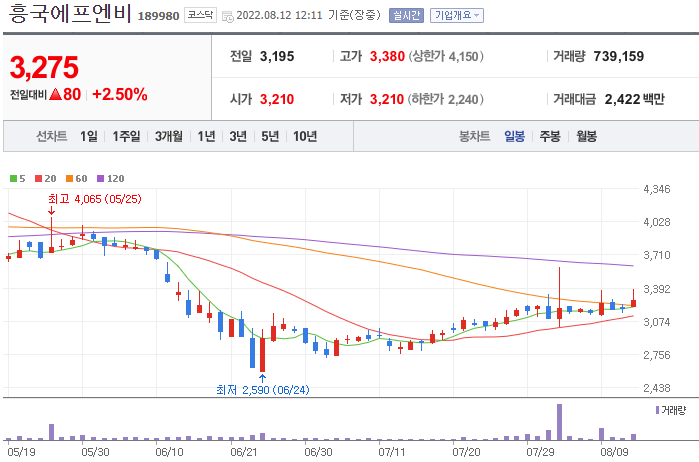699x462 pixels.
Task: Click the orange 60-day moving average swatch
Action: [x=70, y=178]
